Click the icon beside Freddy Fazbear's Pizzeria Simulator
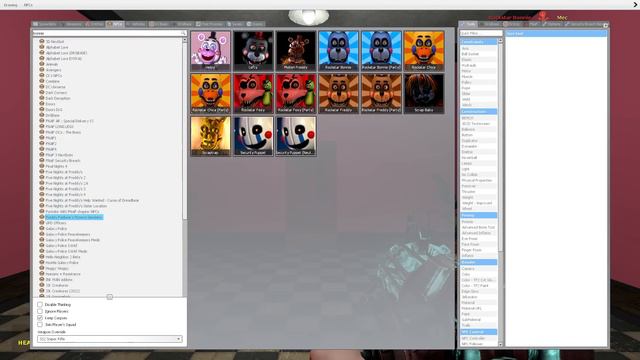Screen dimensions: 640x360 (x=42, y=217)
